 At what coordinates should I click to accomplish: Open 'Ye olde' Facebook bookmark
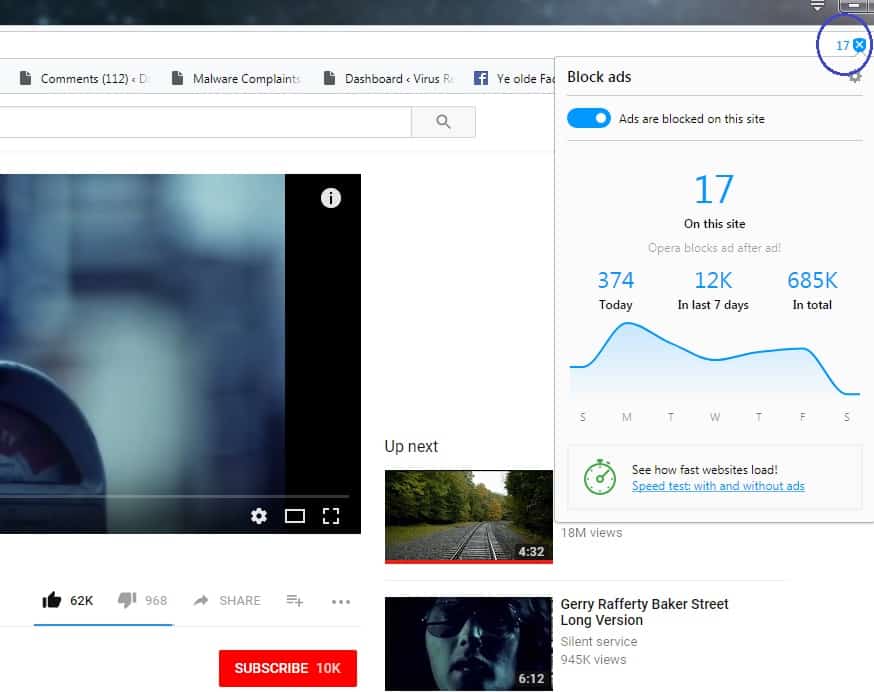513,79
